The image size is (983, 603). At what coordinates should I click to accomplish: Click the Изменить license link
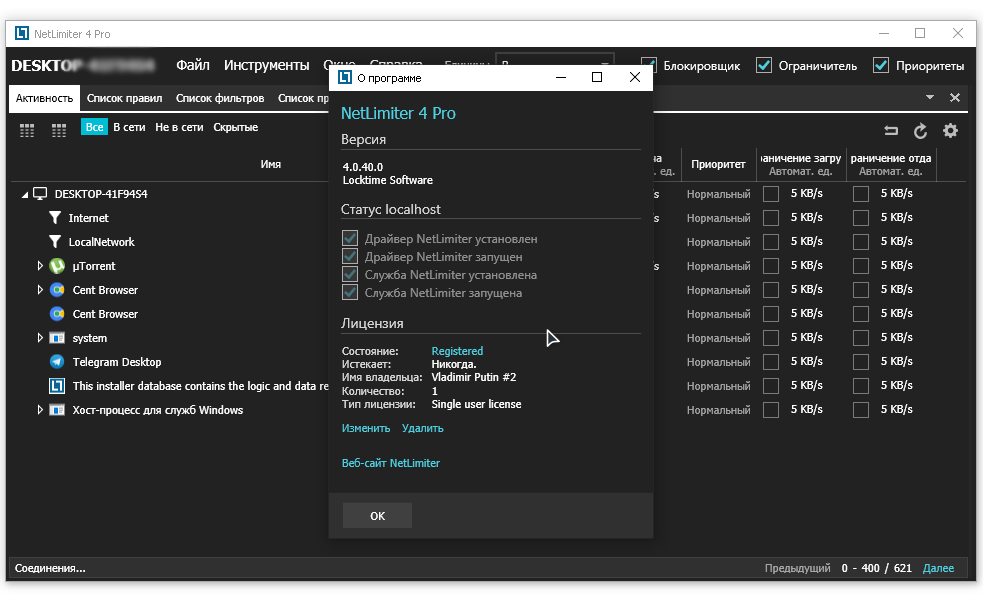365,428
